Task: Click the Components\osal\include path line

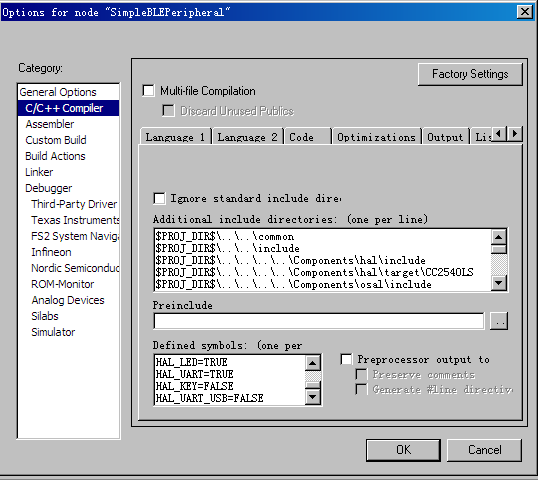Action: 293,284
